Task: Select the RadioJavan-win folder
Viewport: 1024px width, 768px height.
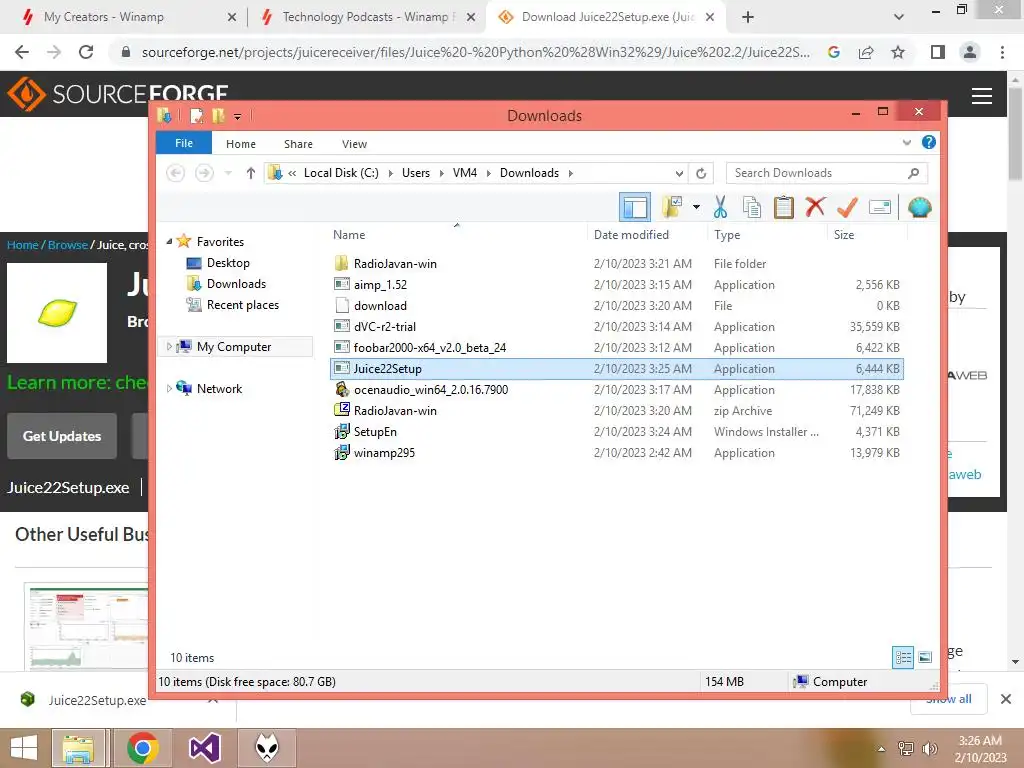Action: pyautogui.click(x=616, y=264)
